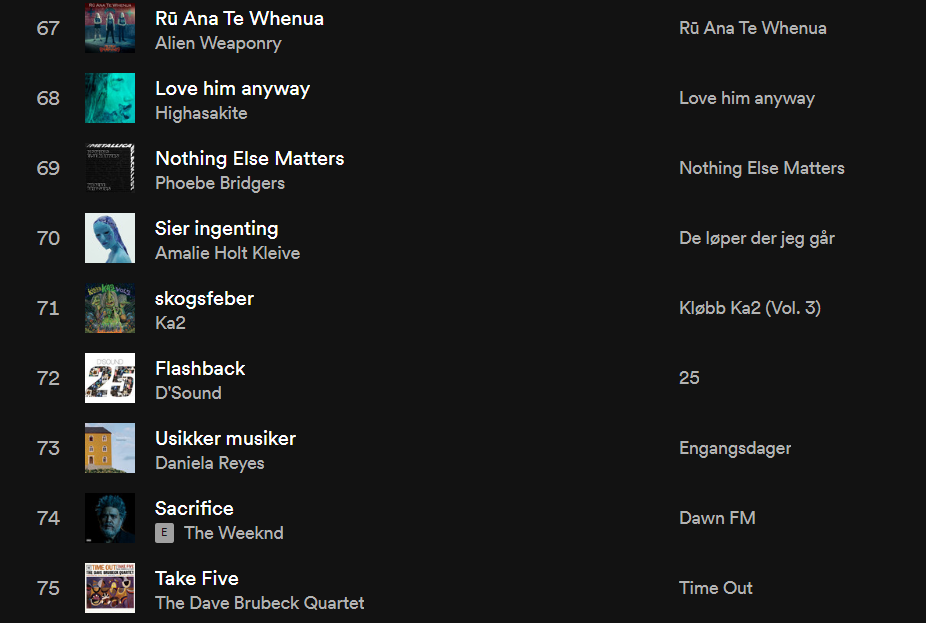Click the Dawn FM album artwork

(110, 518)
